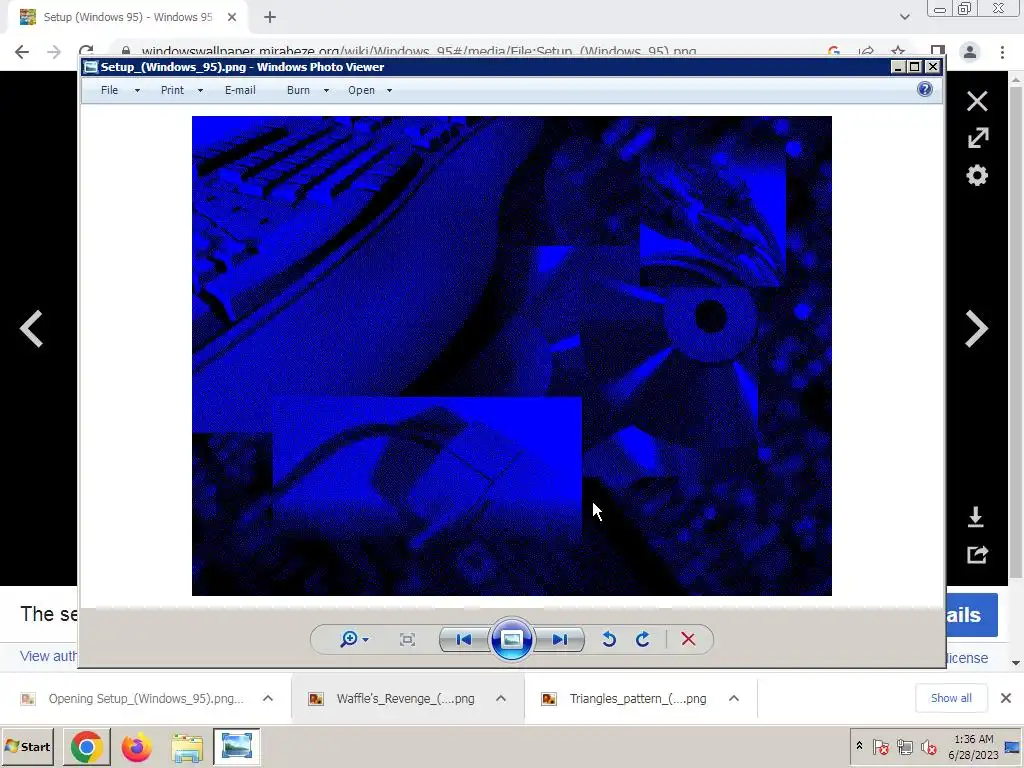The height and width of the screenshot is (768, 1024).
Task: Open the File menu in Photo Viewer
Action: pyautogui.click(x=110, y=90)
